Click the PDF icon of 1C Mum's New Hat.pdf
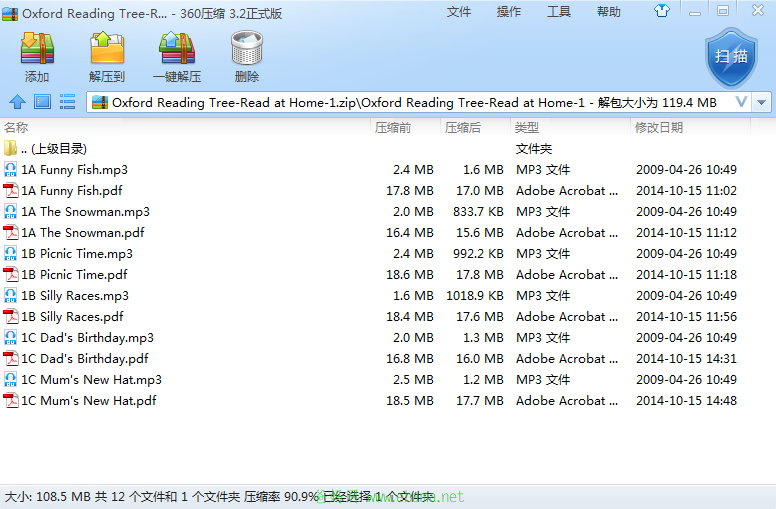 [10, 401]
